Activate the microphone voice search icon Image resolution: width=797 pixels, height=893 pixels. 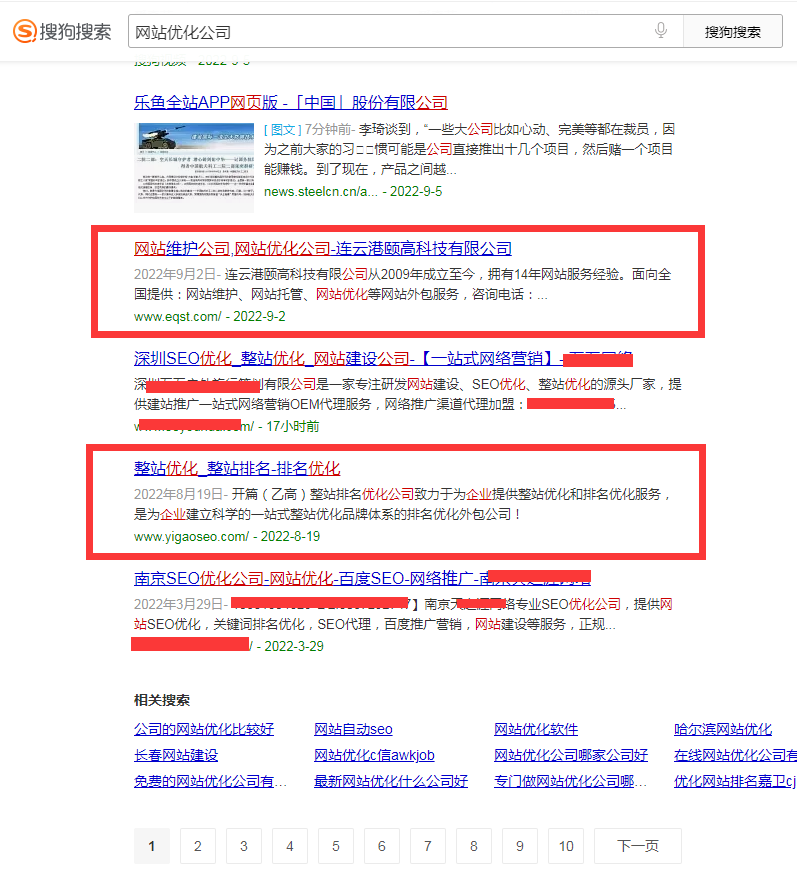[x=660, y=30]
